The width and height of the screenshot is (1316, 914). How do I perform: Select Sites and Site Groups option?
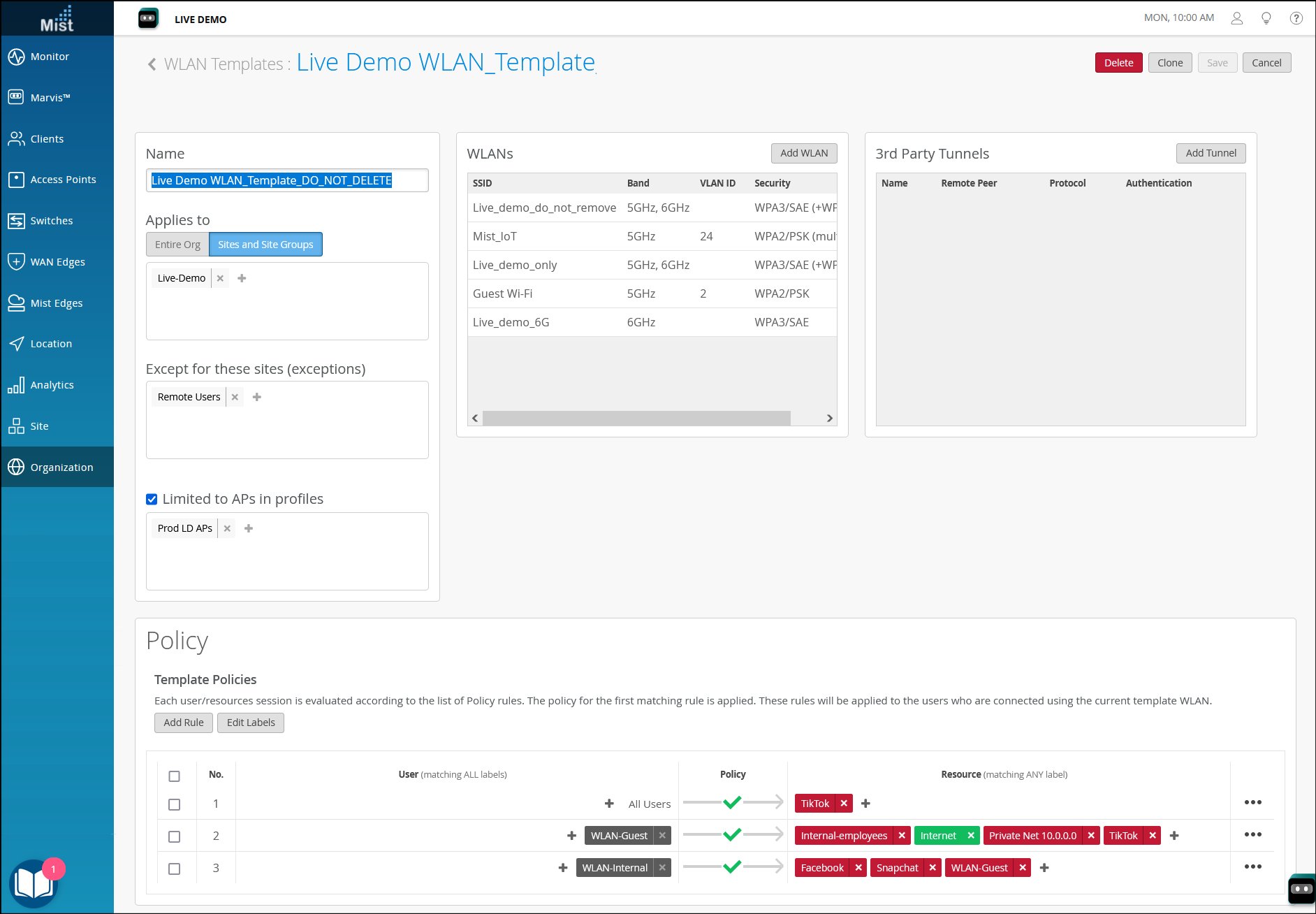265,245
